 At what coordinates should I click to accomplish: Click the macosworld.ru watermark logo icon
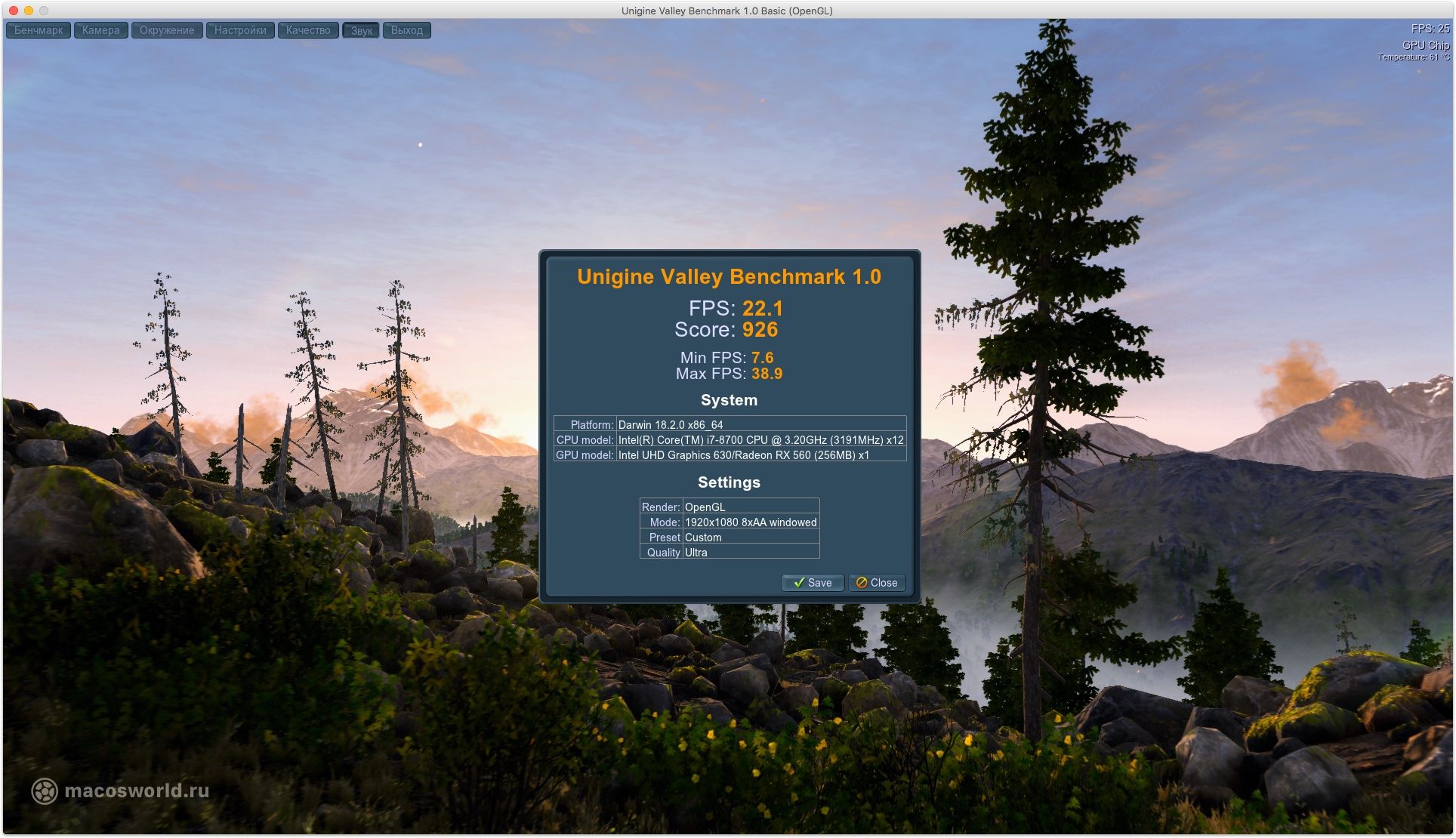[44, 791]
